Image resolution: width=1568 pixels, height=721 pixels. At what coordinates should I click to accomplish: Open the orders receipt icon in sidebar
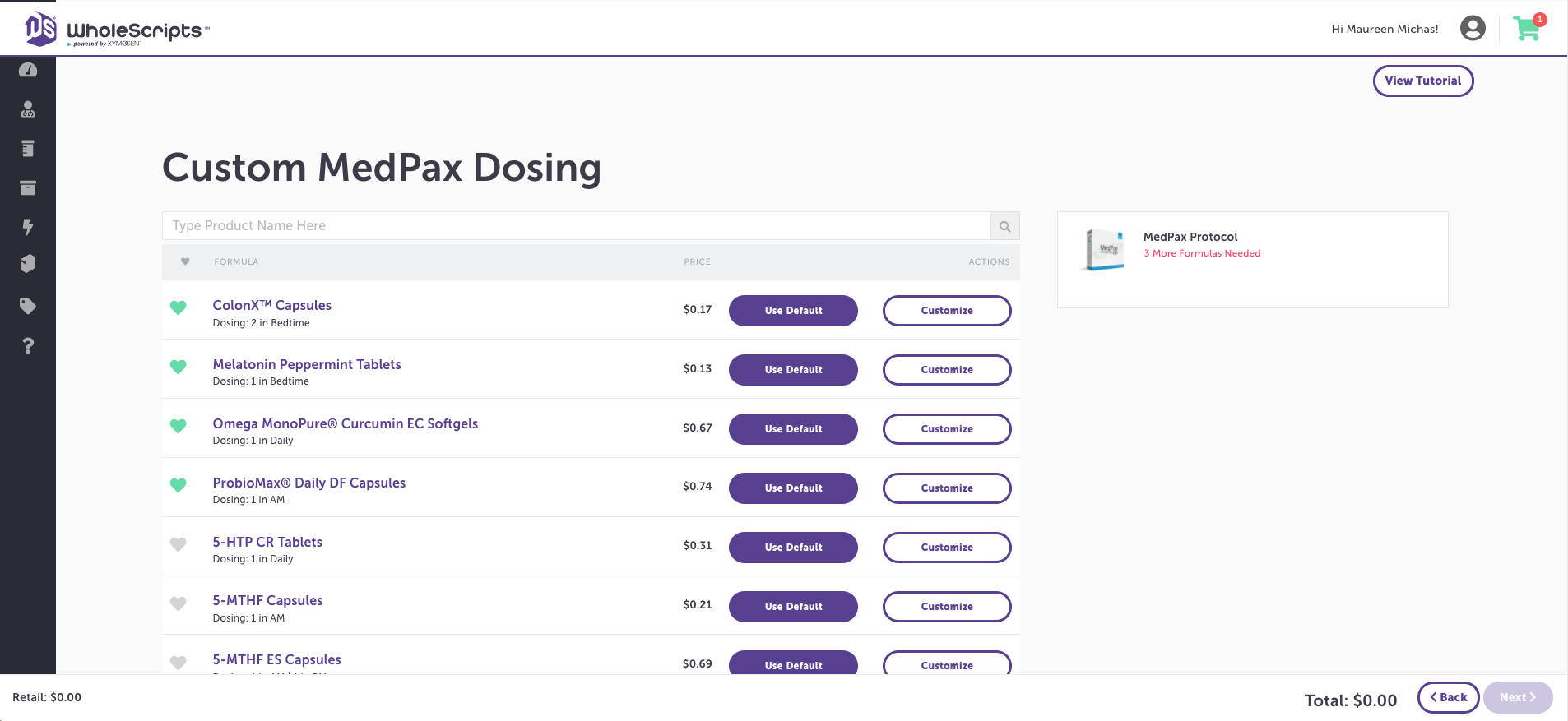pos(28,148)
